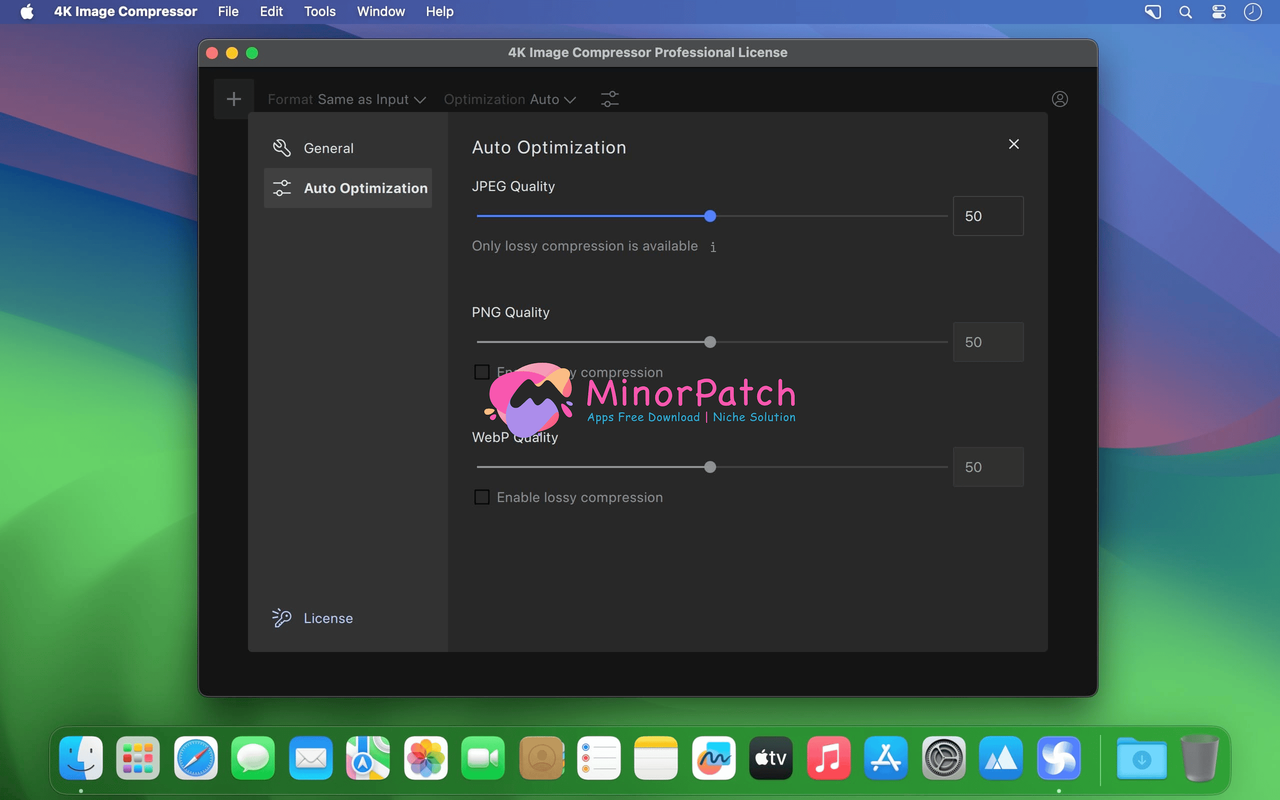Click the WebP Quality slider handle
1280x800 pixels.
pyautogui.click(x=710, y=467)
